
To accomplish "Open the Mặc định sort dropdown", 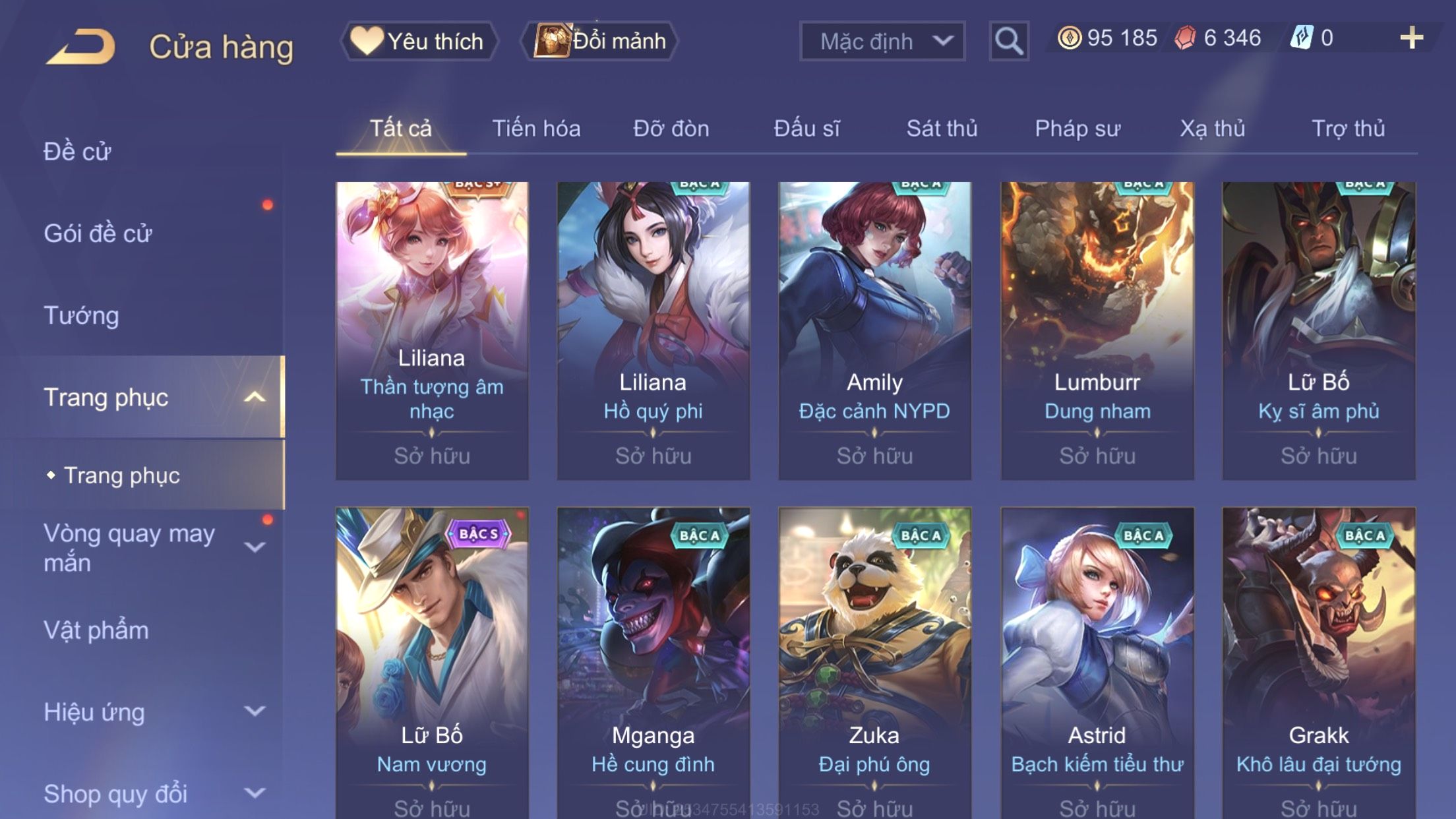I will pos(882,41).
